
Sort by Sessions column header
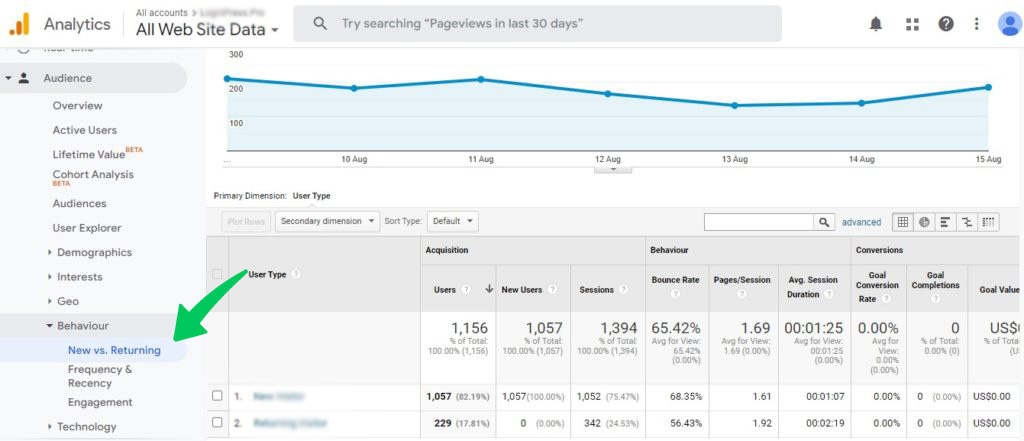tap(597, 289)
